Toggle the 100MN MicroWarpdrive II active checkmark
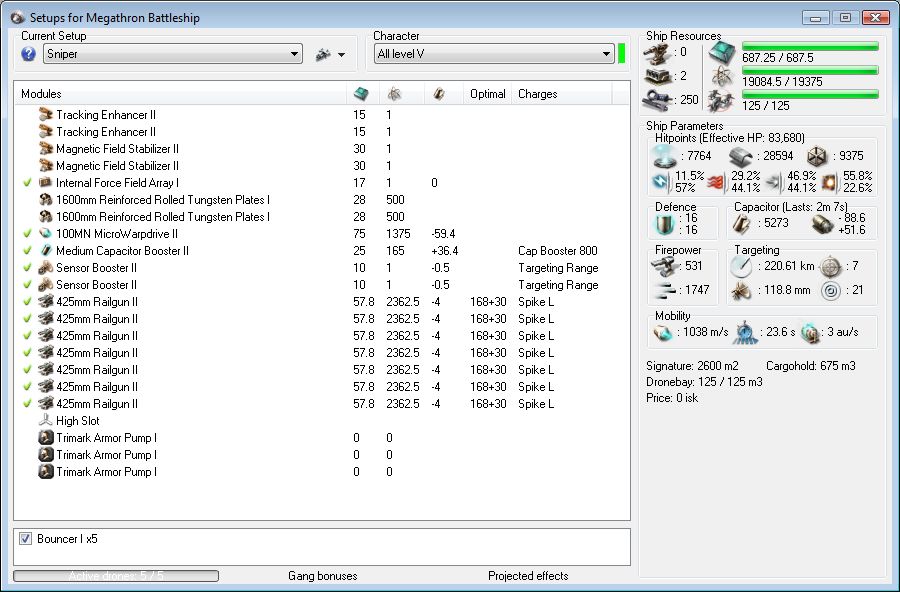Screen dimensions: 900x592 tap(27, 234)
